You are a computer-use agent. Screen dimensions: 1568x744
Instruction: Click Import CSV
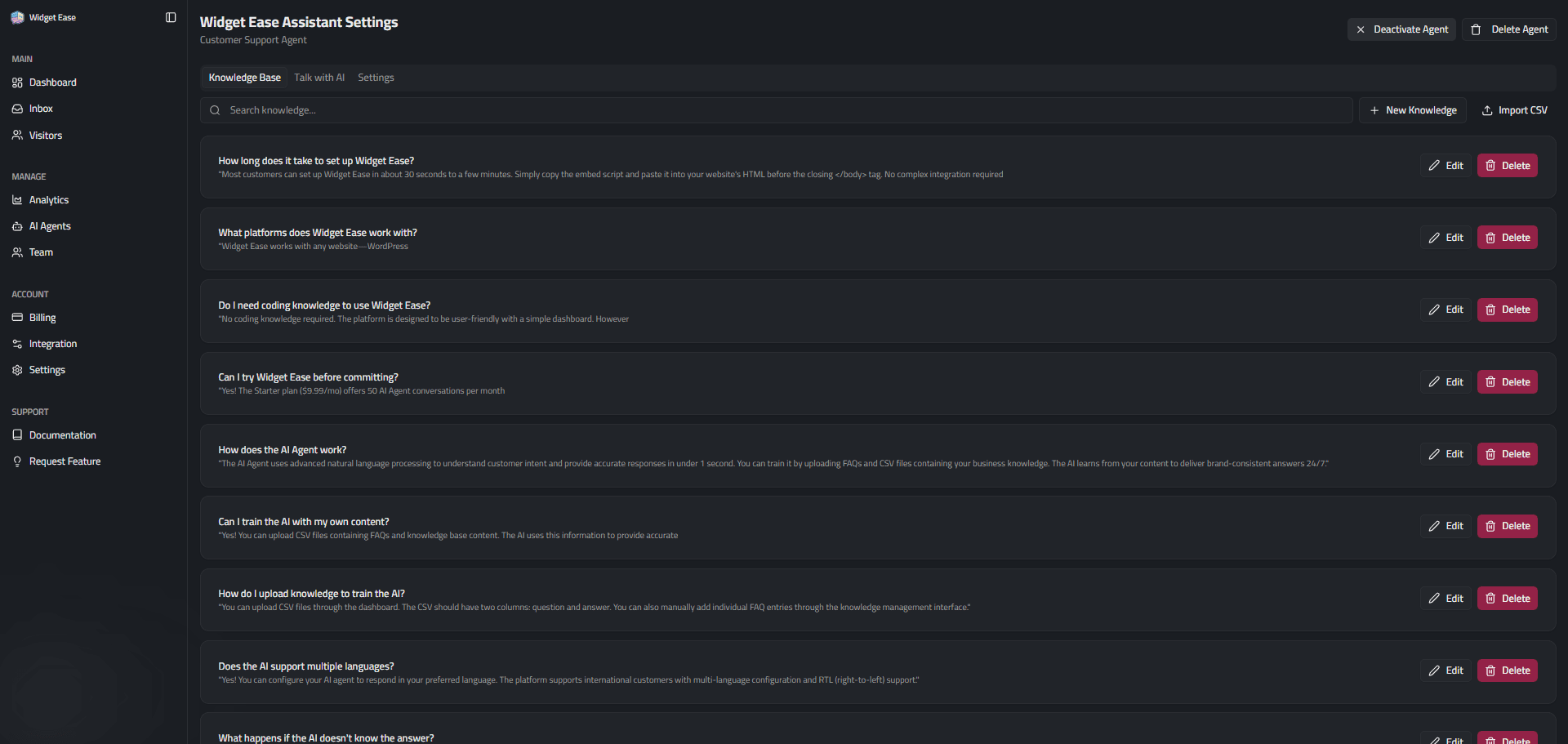[1514, 109]
